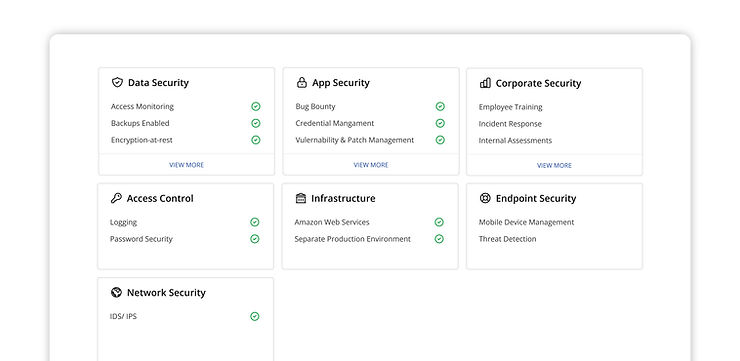Open View More under Corporate Security
The image size is (740, 361).
pos(554,165)
